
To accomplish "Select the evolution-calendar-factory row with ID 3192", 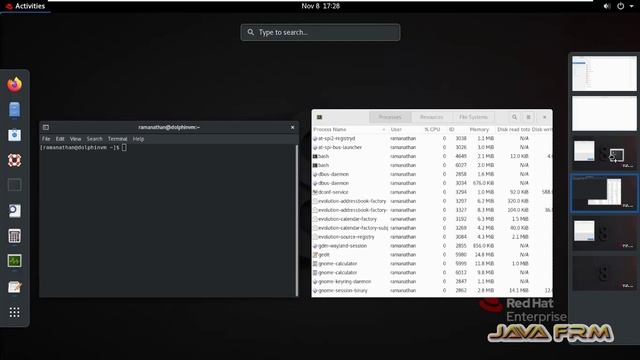I will pos(432,219).
